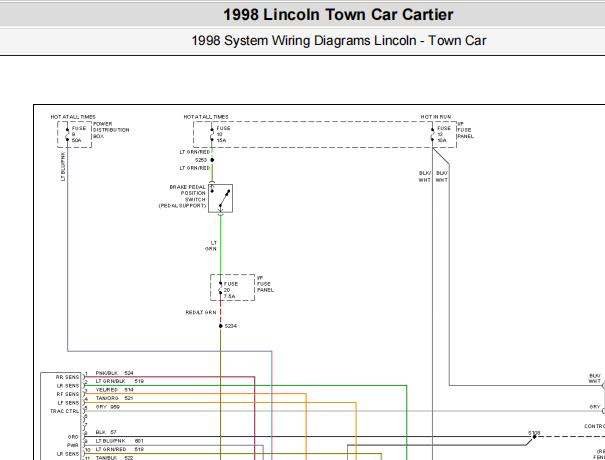Click 'HOT AT ALL TIMES' above Fuse 10

[206, 117]
